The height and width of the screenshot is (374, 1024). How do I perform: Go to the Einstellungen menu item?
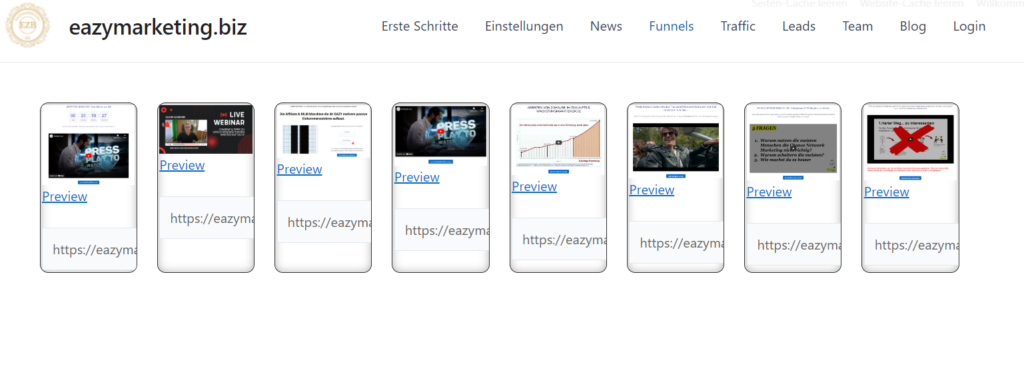click(524, 27)
